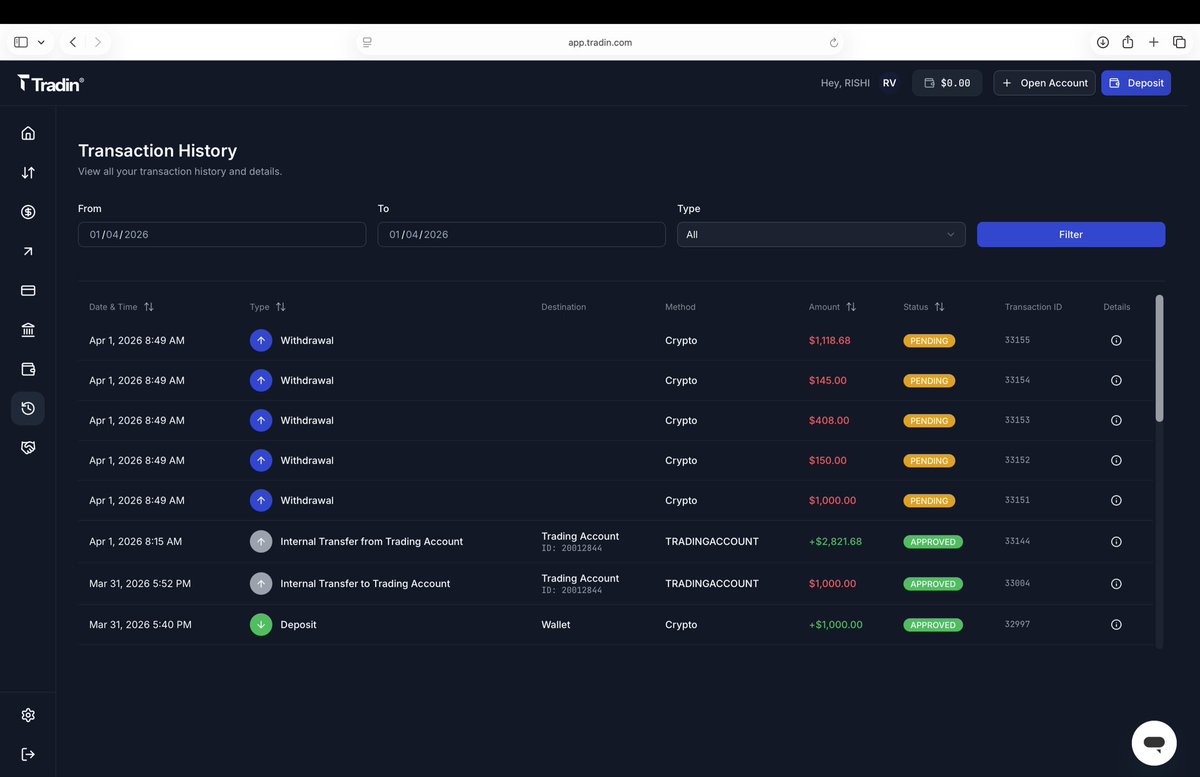Open the bank building icon in sidebar
This screenshot has height=777, width=1200.
tap(28, 330)
